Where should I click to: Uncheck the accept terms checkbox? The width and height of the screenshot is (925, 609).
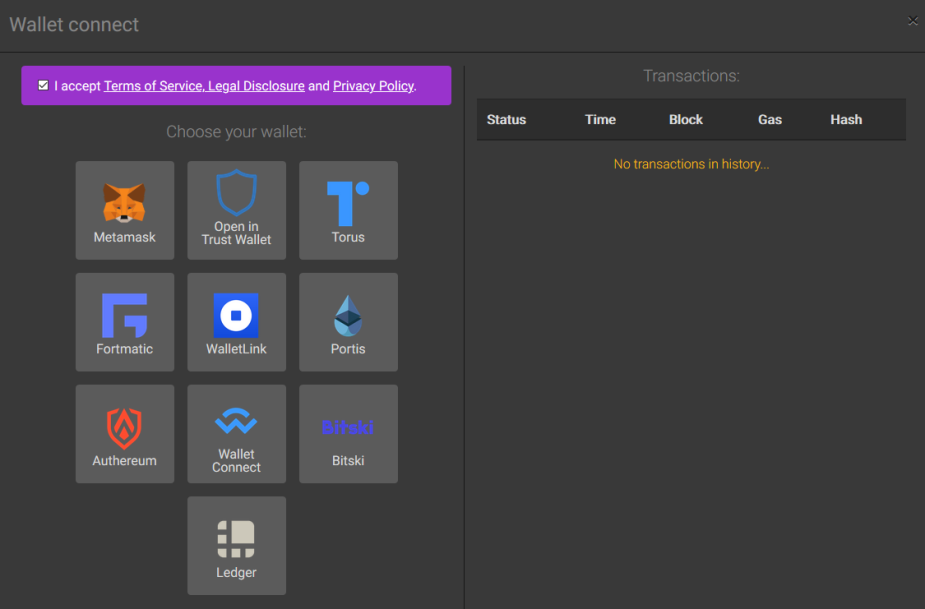pyautogui.click(x=43, y=85)
